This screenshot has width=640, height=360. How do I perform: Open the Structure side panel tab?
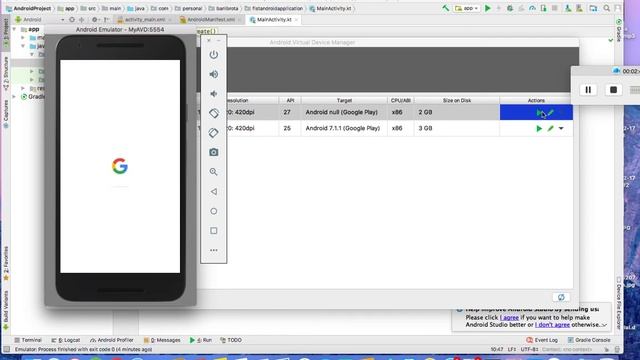[6, 73]
